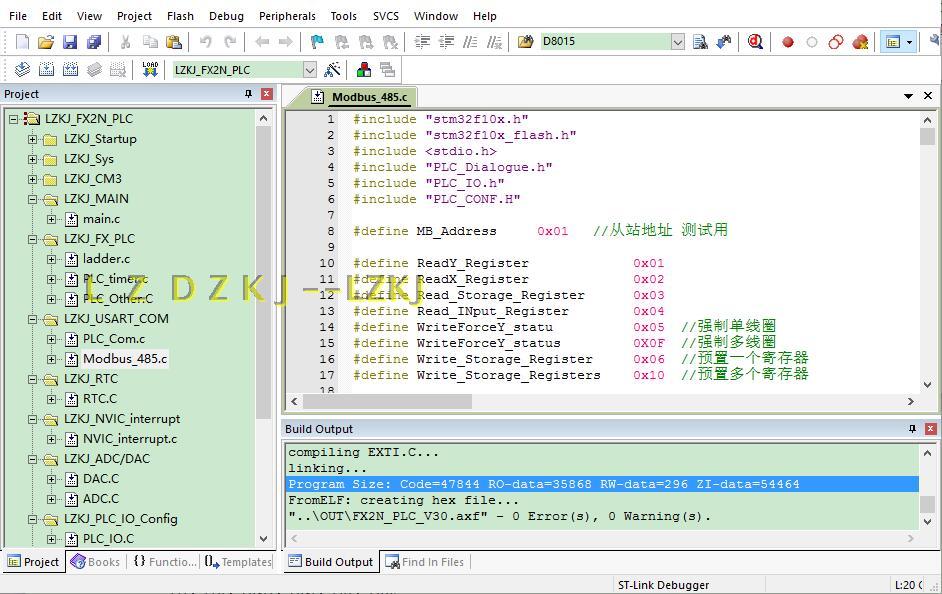This screenshot has height=594, width=942.
Task: Select DAC.C in project tree
Action: [101, 479]
